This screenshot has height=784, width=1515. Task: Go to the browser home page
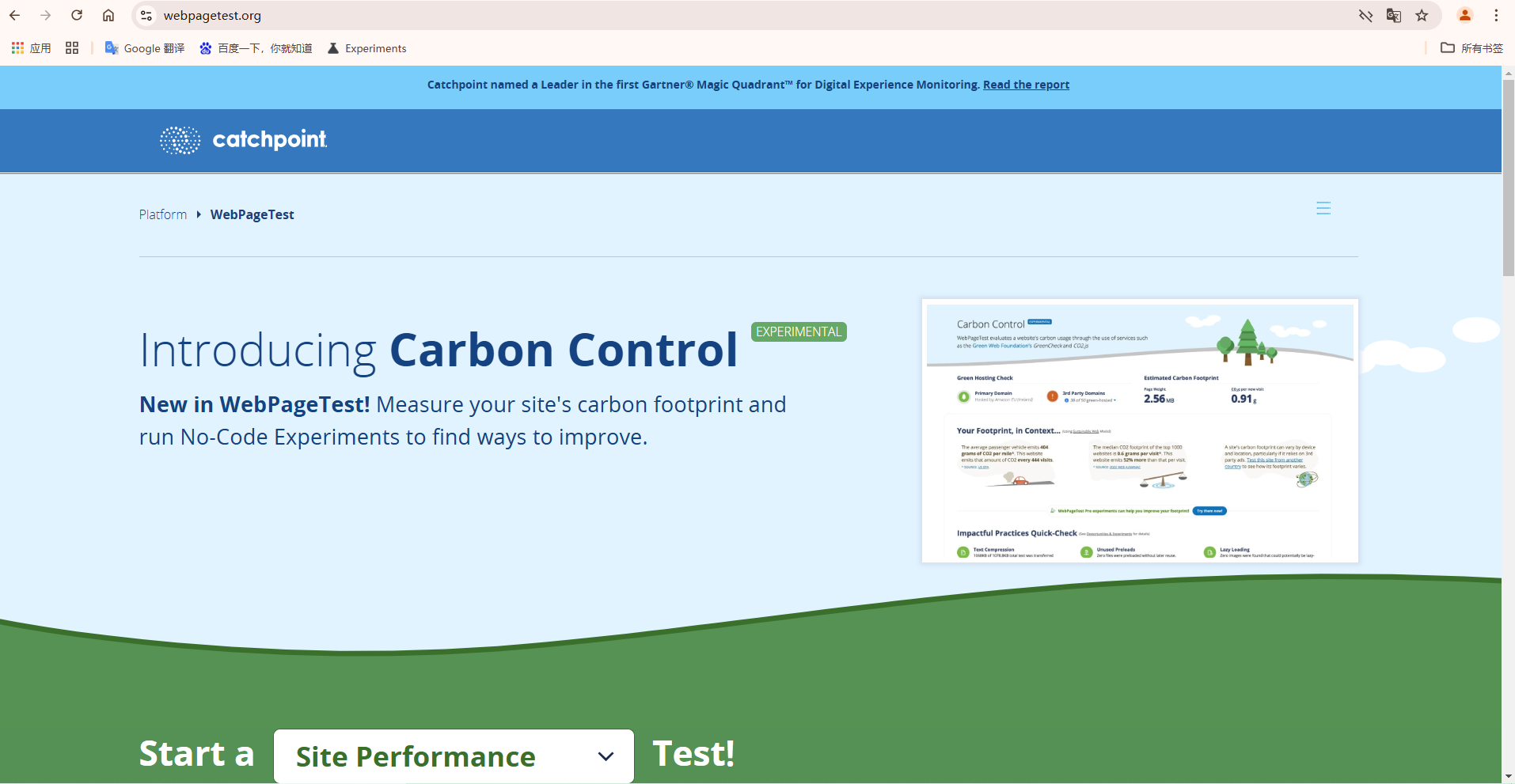tap(108, 15)
